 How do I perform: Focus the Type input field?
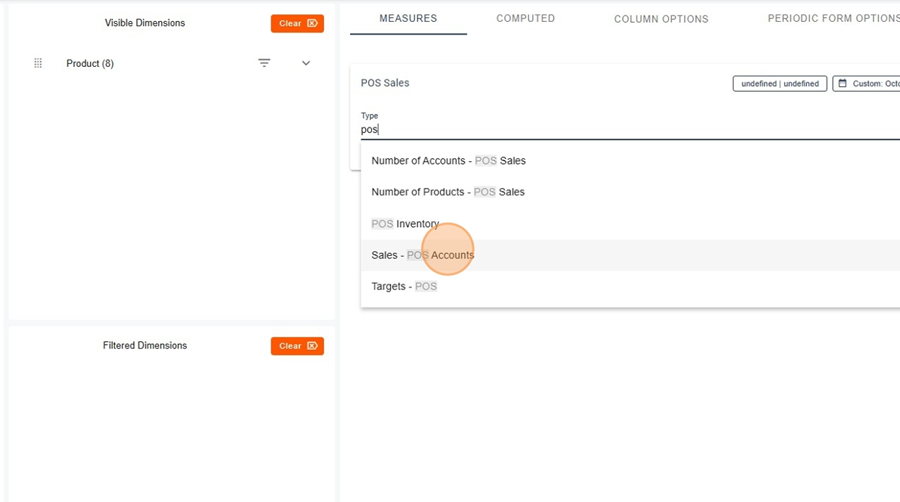pyautogui.click(x=630, y=130)
